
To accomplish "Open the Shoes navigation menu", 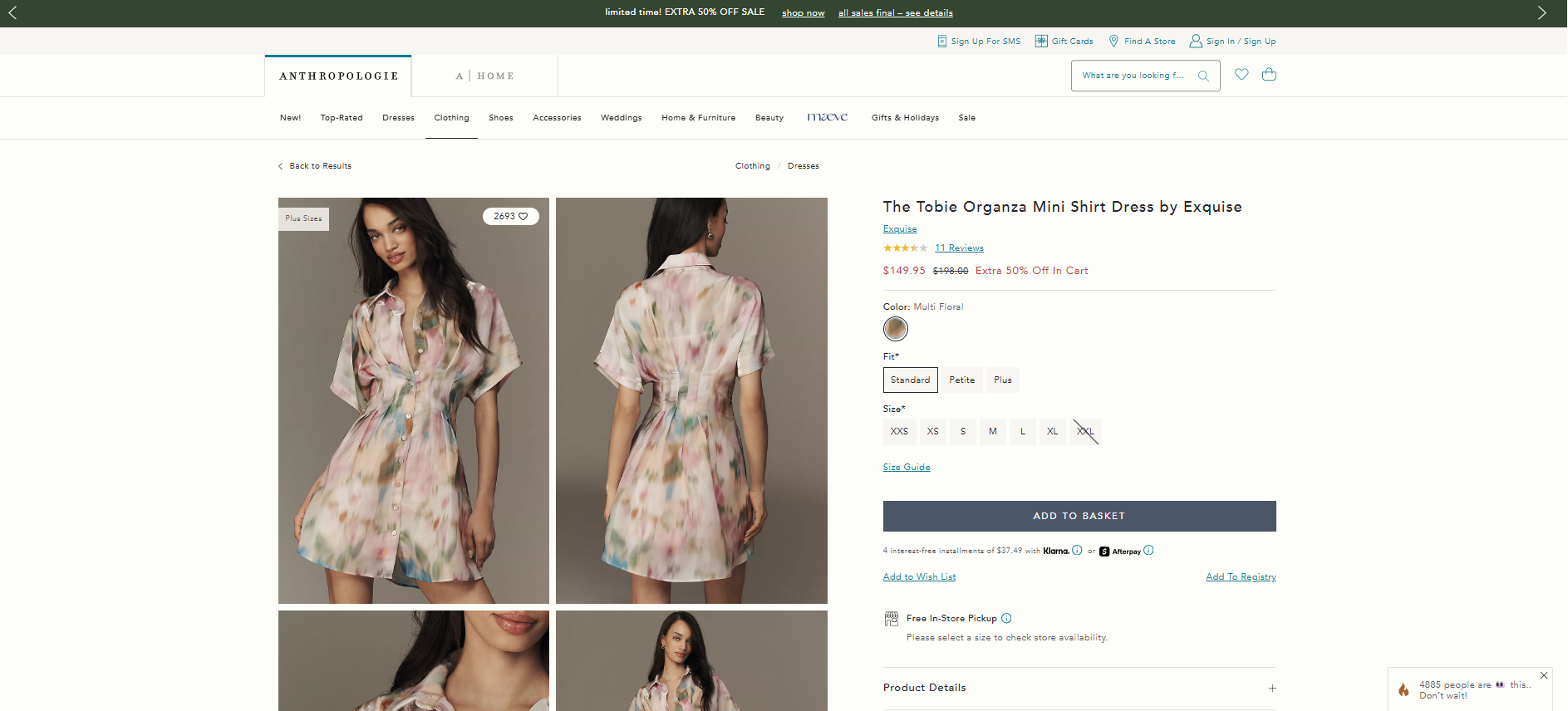I will tap(501, 118).
